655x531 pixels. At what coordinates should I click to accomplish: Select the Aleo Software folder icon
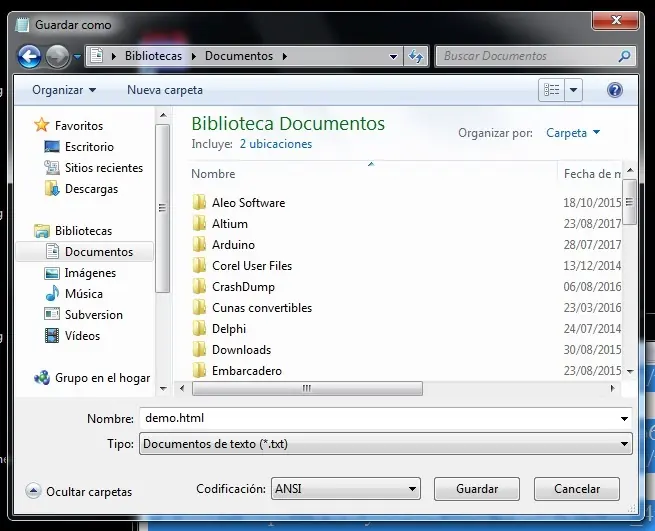pyautogui.click(x=199, y=202)
